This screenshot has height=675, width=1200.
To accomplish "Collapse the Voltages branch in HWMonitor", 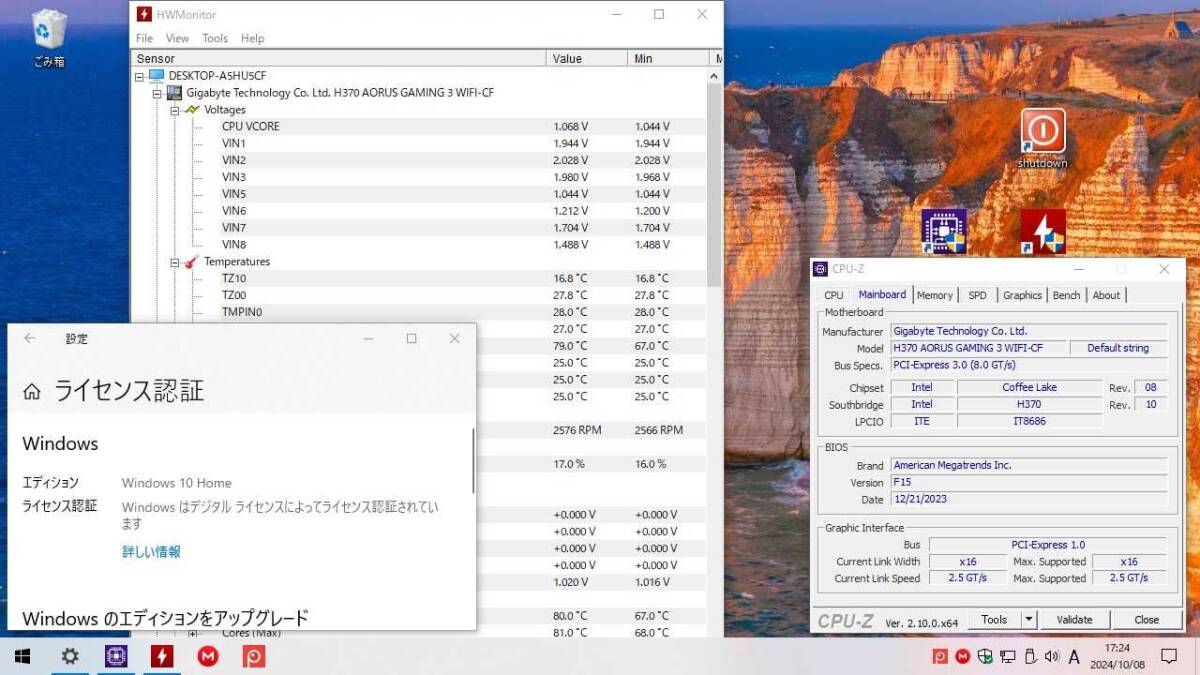I will click(175, 110).
